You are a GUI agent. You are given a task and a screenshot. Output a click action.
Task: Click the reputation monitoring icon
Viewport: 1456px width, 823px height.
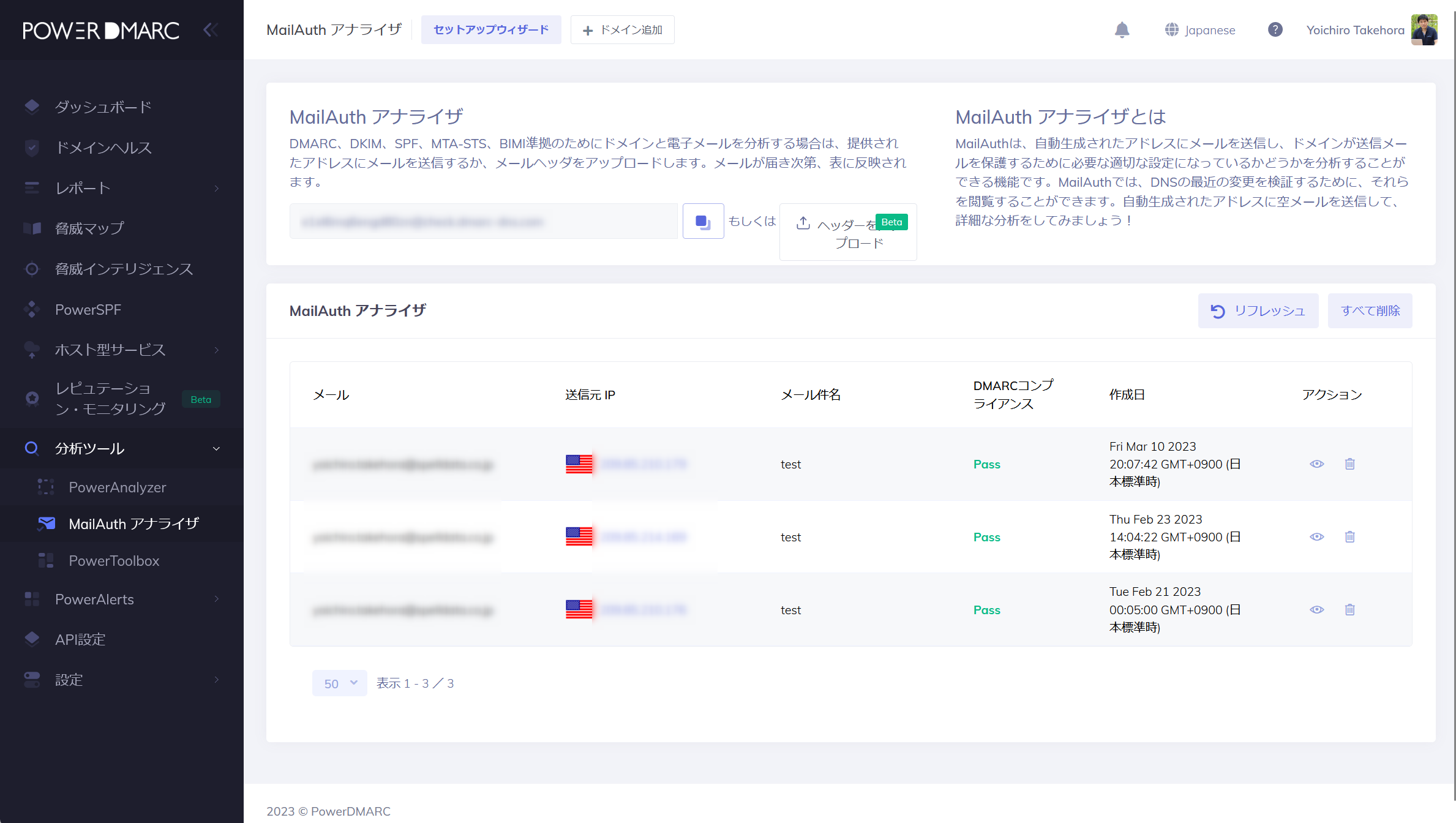(32, 399)
